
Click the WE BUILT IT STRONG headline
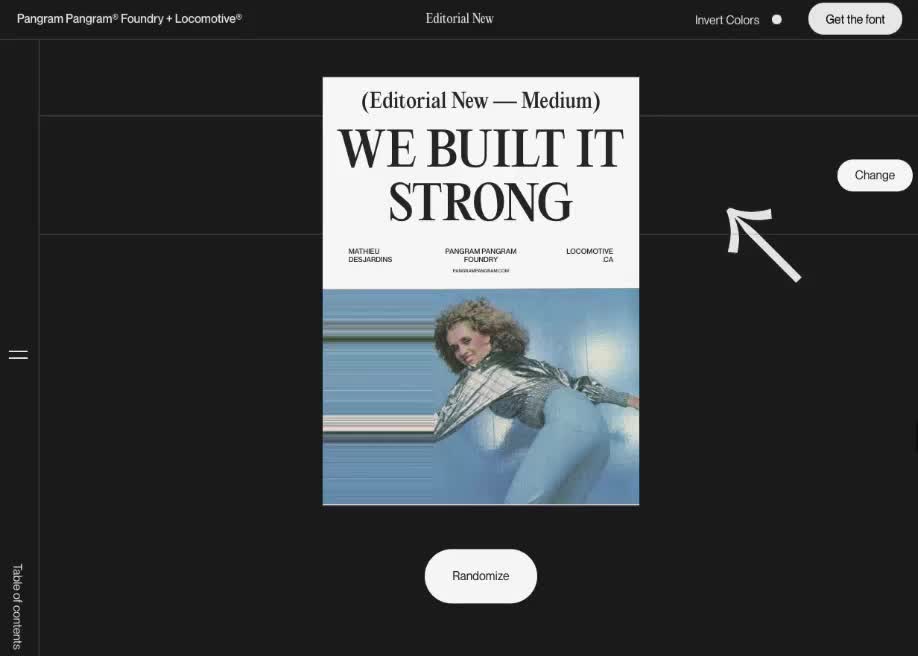[481, 175]
